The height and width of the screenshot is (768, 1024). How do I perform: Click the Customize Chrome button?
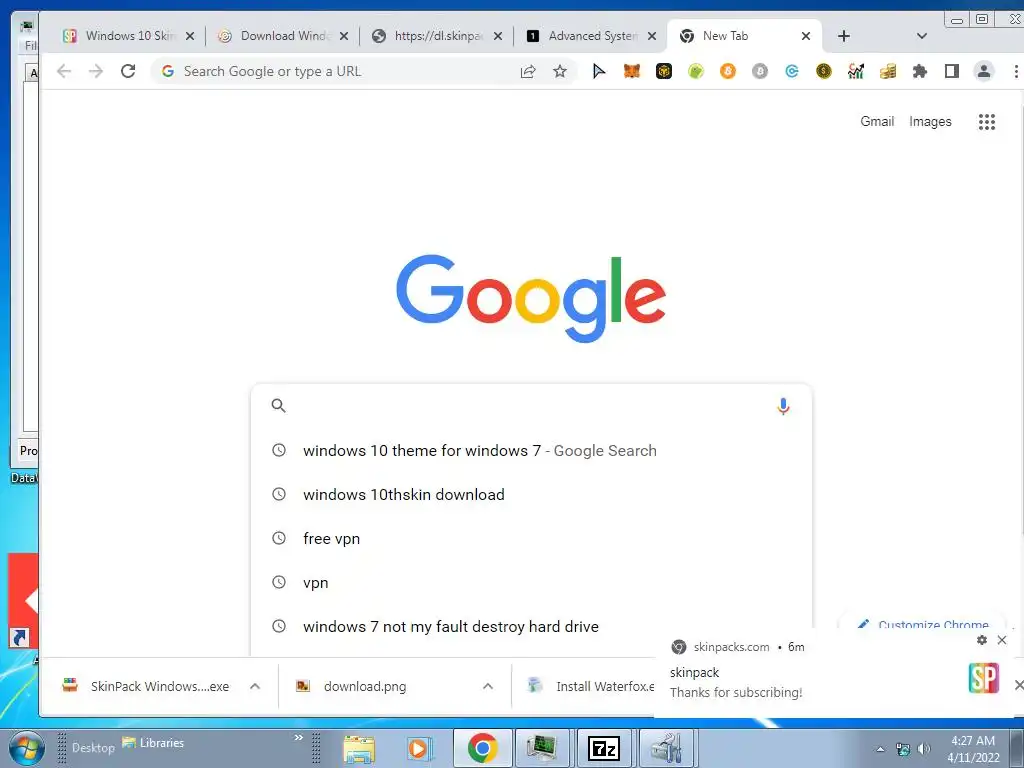(x=923, y=624)
